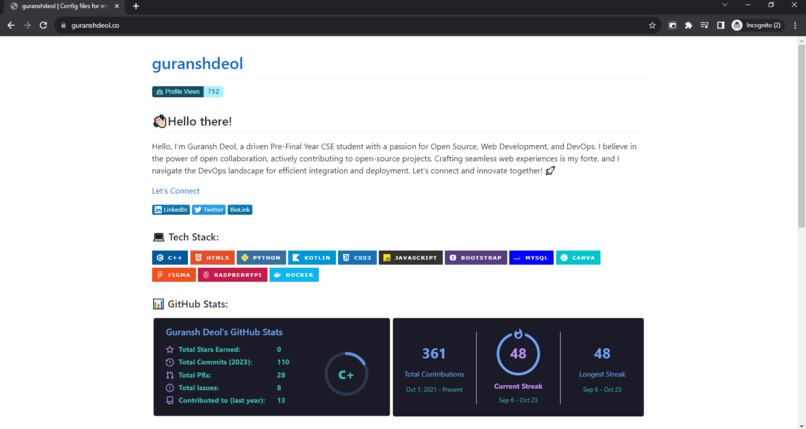The height and width of the screenshot is (429, 806).
Task: Click the Canva tech badge
Action: click(x=578, y=257)
